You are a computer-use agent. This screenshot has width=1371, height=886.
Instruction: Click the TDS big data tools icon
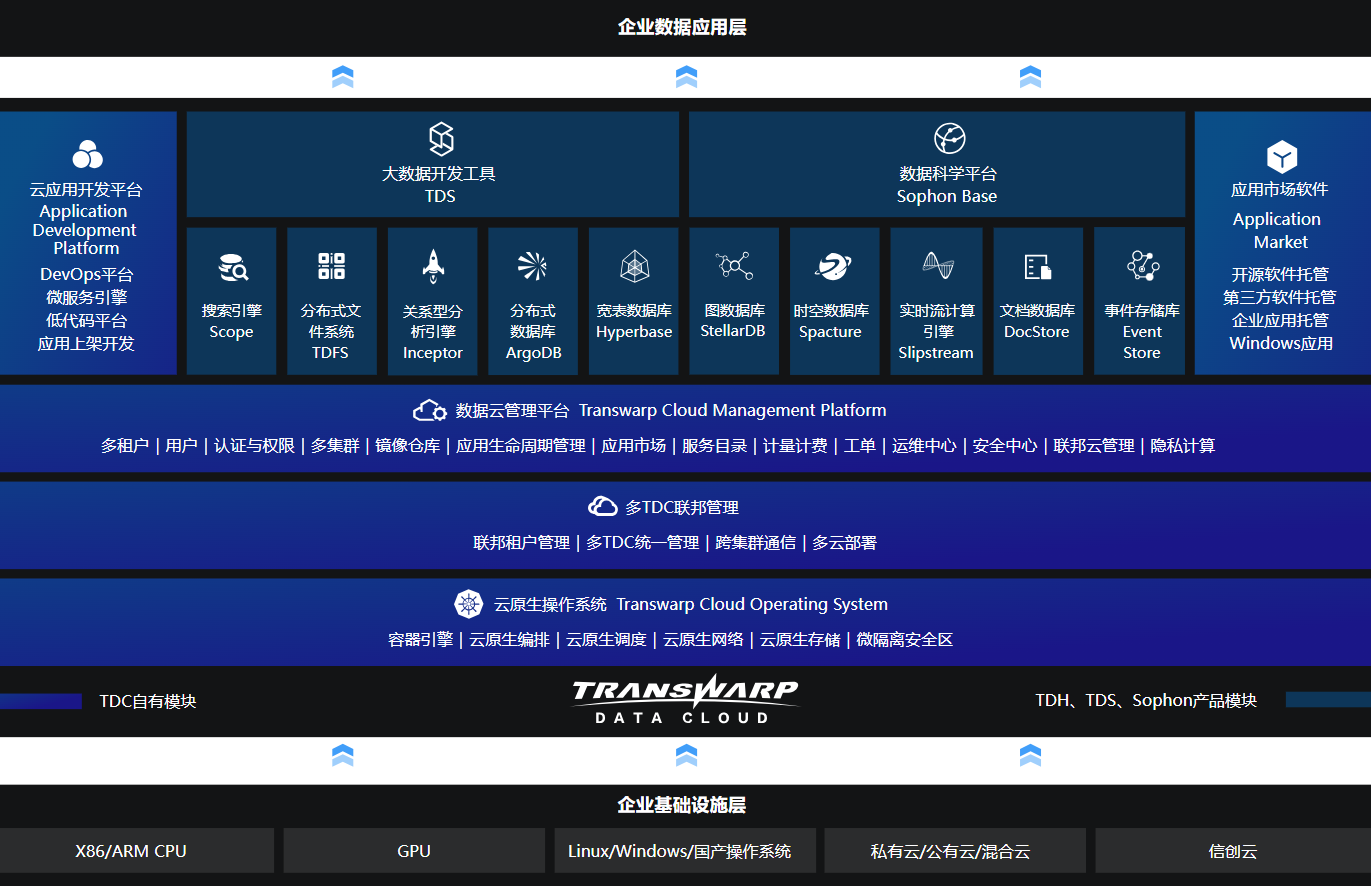coord(441,139)
